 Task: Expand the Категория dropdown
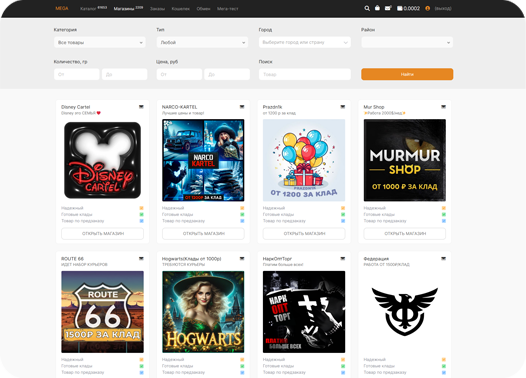click(100, 43)
